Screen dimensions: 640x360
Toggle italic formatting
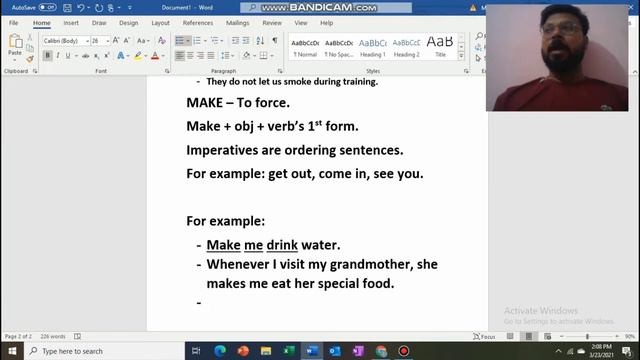pyautogui.click(x=58, y=56)
